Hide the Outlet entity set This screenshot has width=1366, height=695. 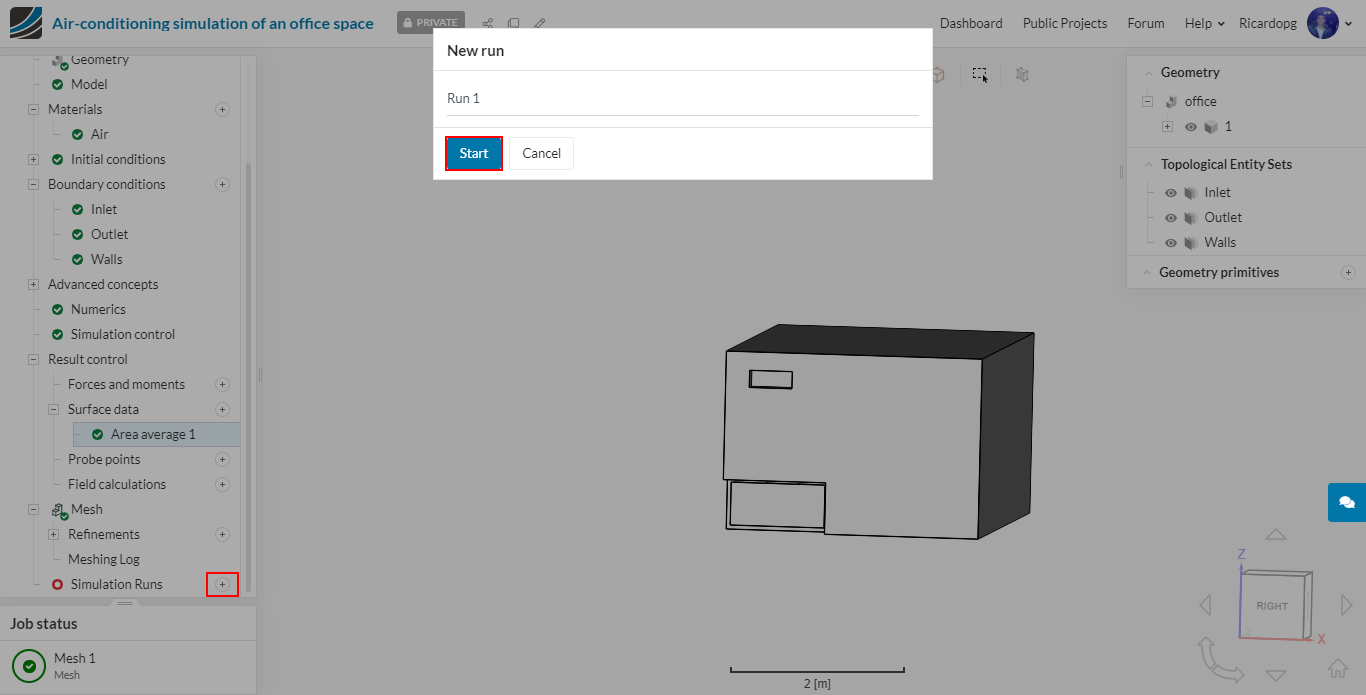pyautogui.click(x=1171, y=218)
